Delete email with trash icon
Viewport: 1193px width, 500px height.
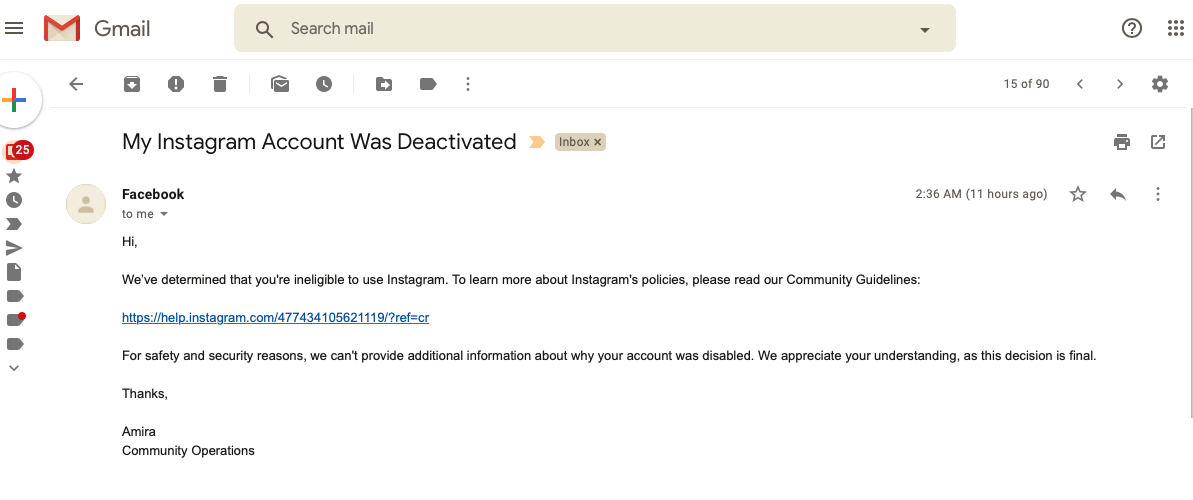(x=220, y=84)
